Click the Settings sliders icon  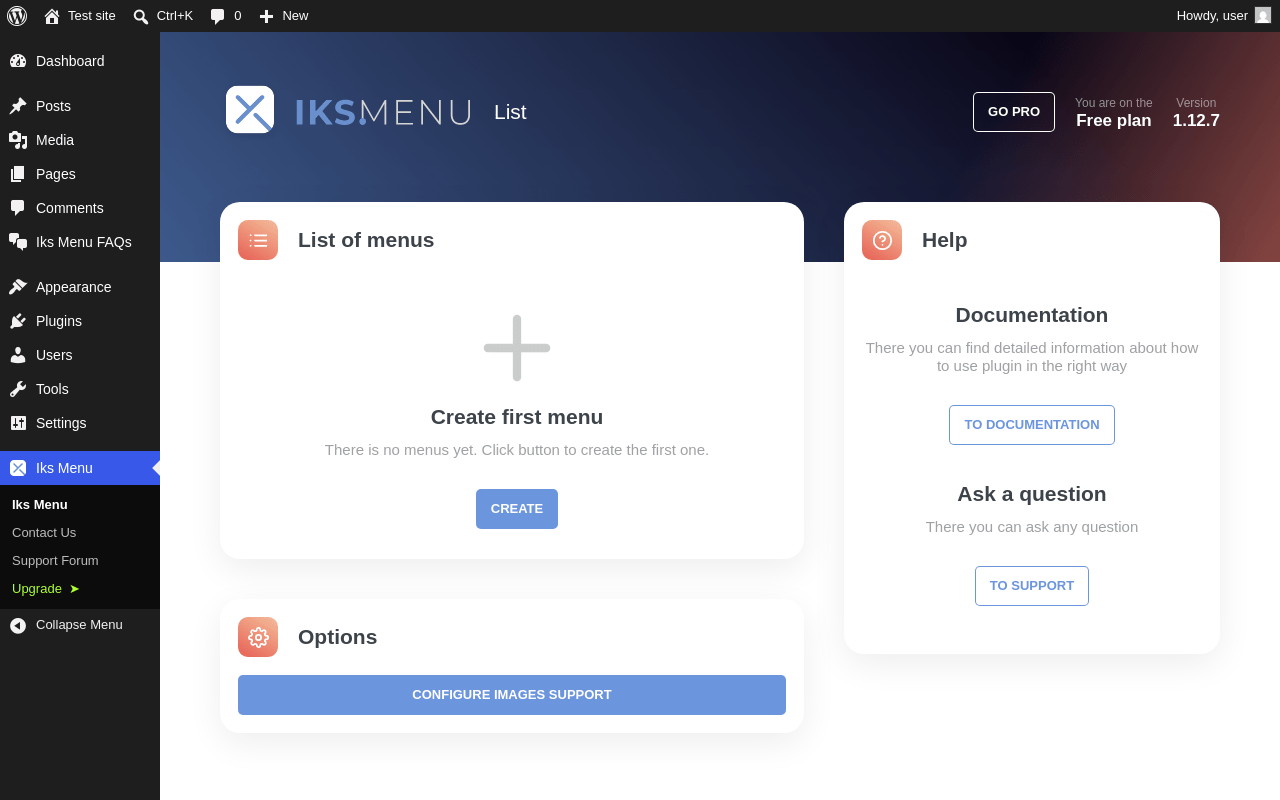coord(18,423)
